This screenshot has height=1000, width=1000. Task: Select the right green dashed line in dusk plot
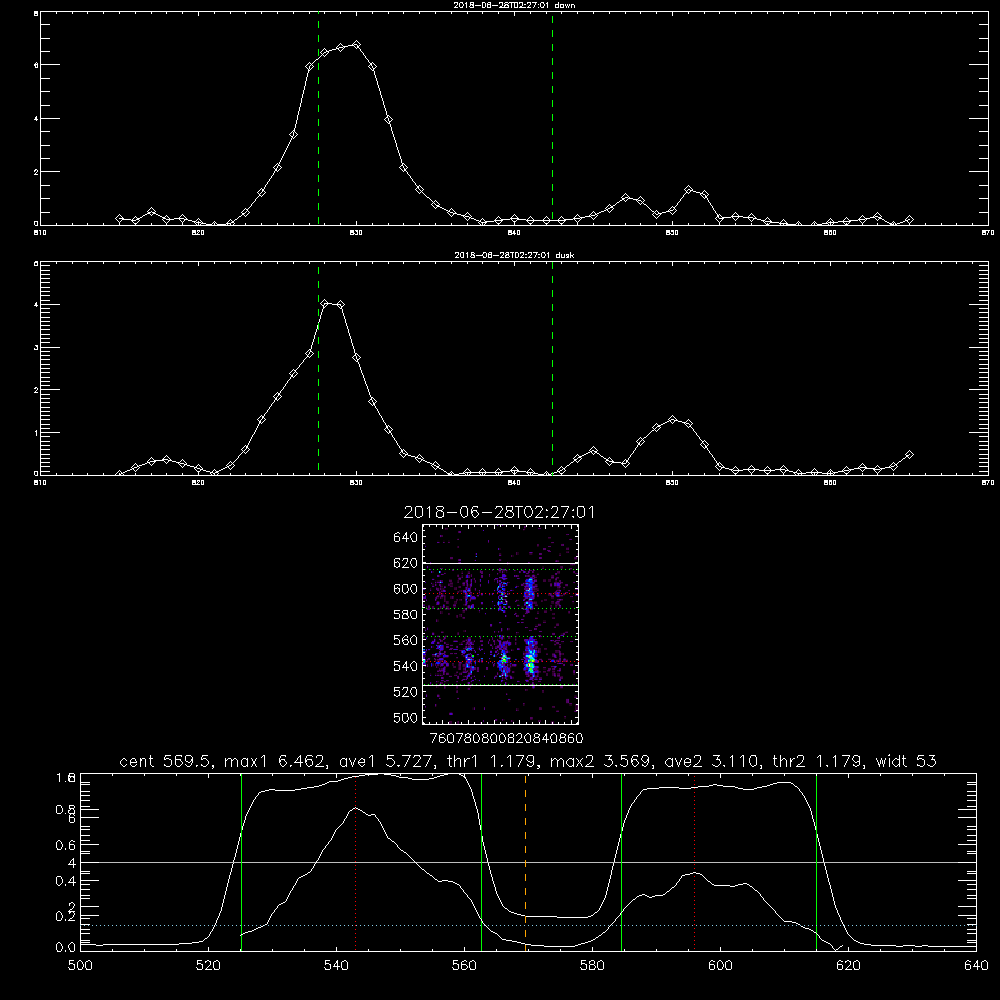coord(552,369)
